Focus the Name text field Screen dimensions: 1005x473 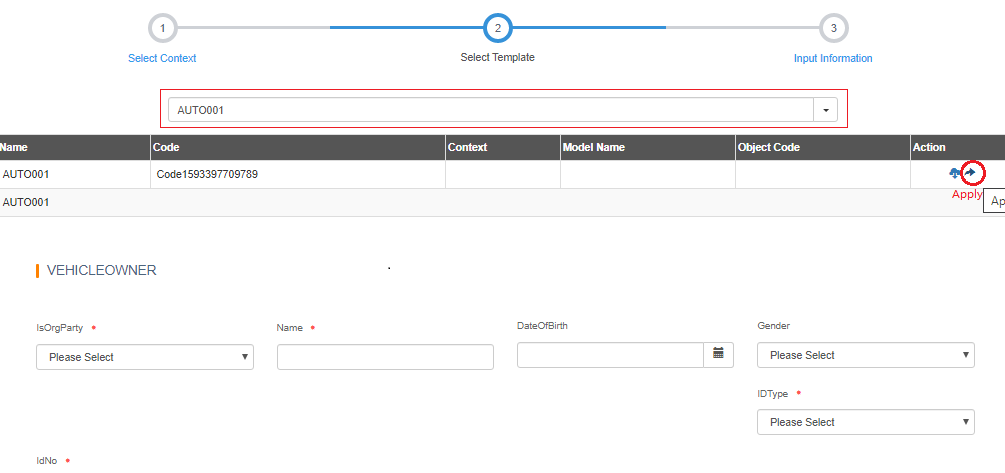click(385, 357)
